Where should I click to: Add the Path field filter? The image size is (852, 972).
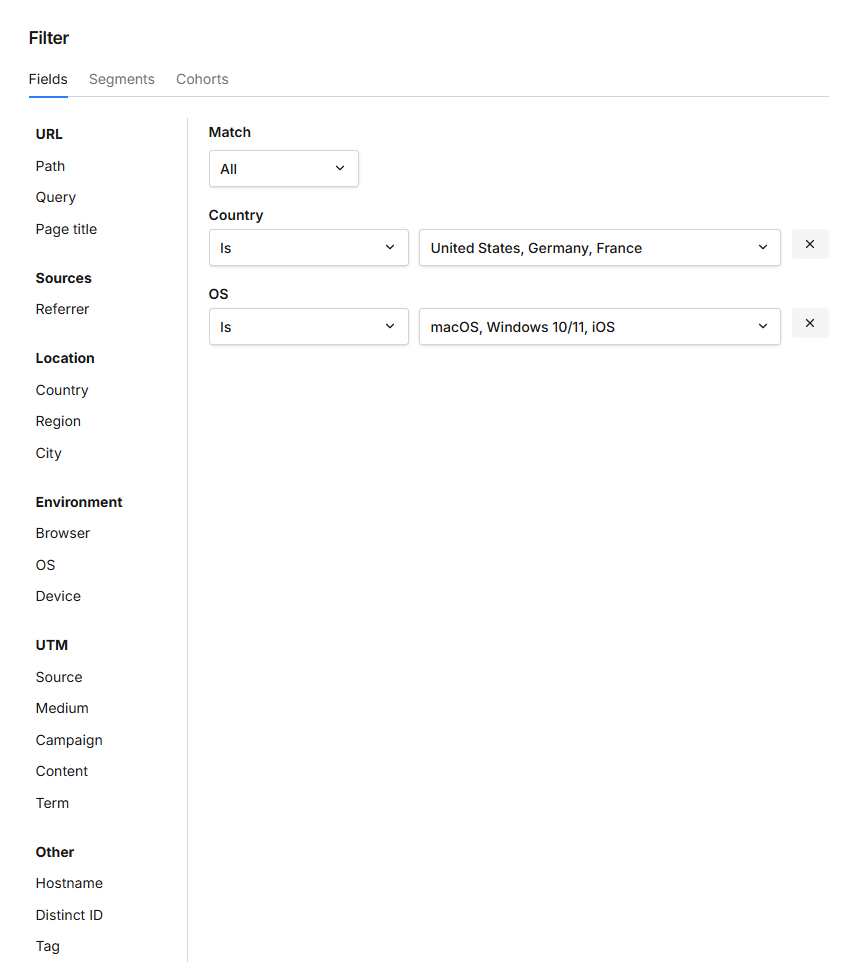click(50, 166)
